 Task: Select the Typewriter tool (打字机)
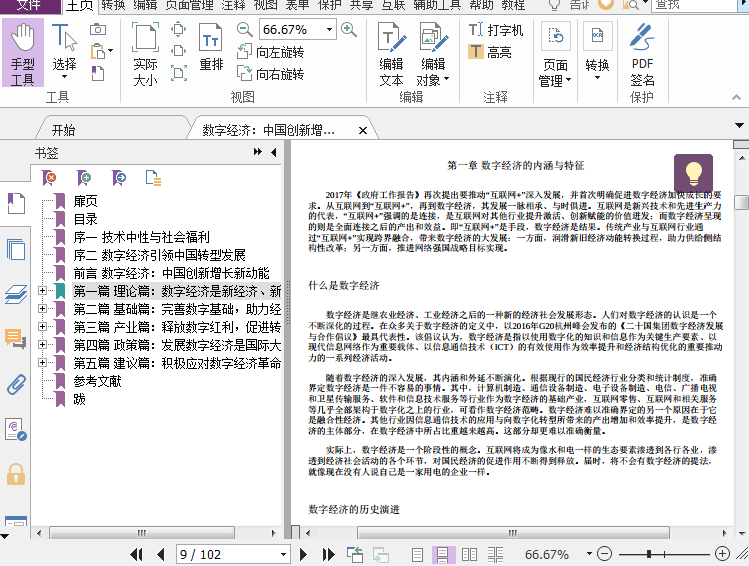click(496, 30)
